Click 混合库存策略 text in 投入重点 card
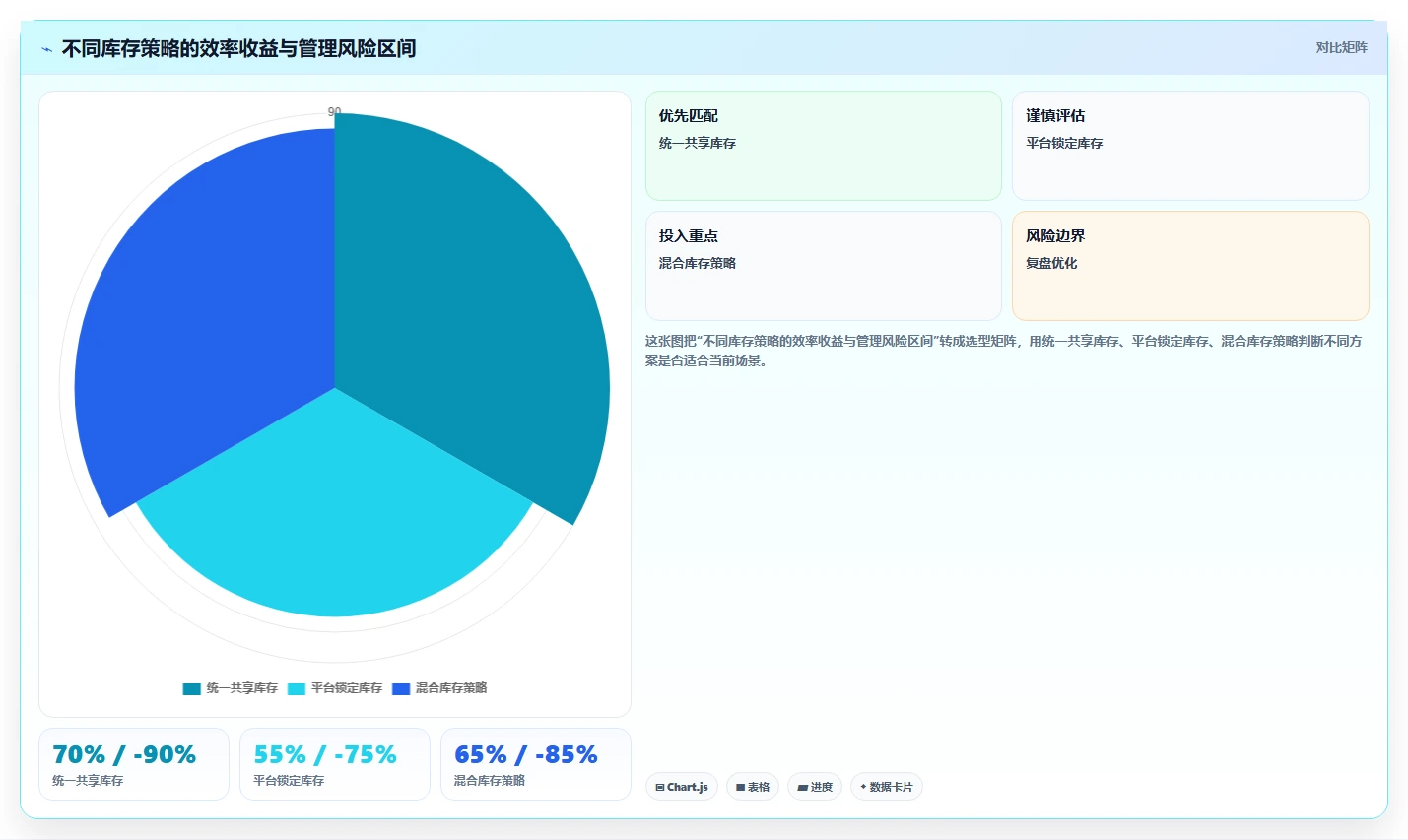 click(698, 263)
